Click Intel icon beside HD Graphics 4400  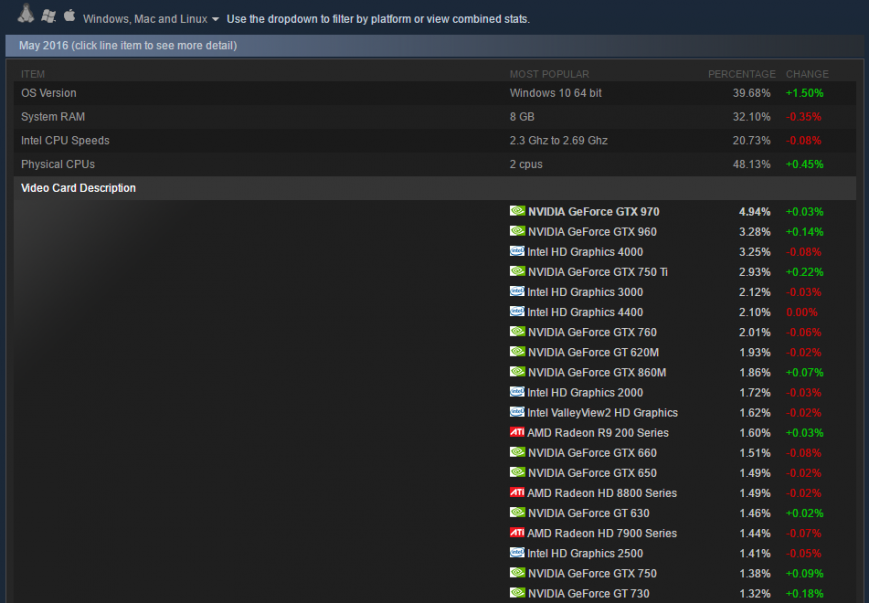(x=517, y=311)
